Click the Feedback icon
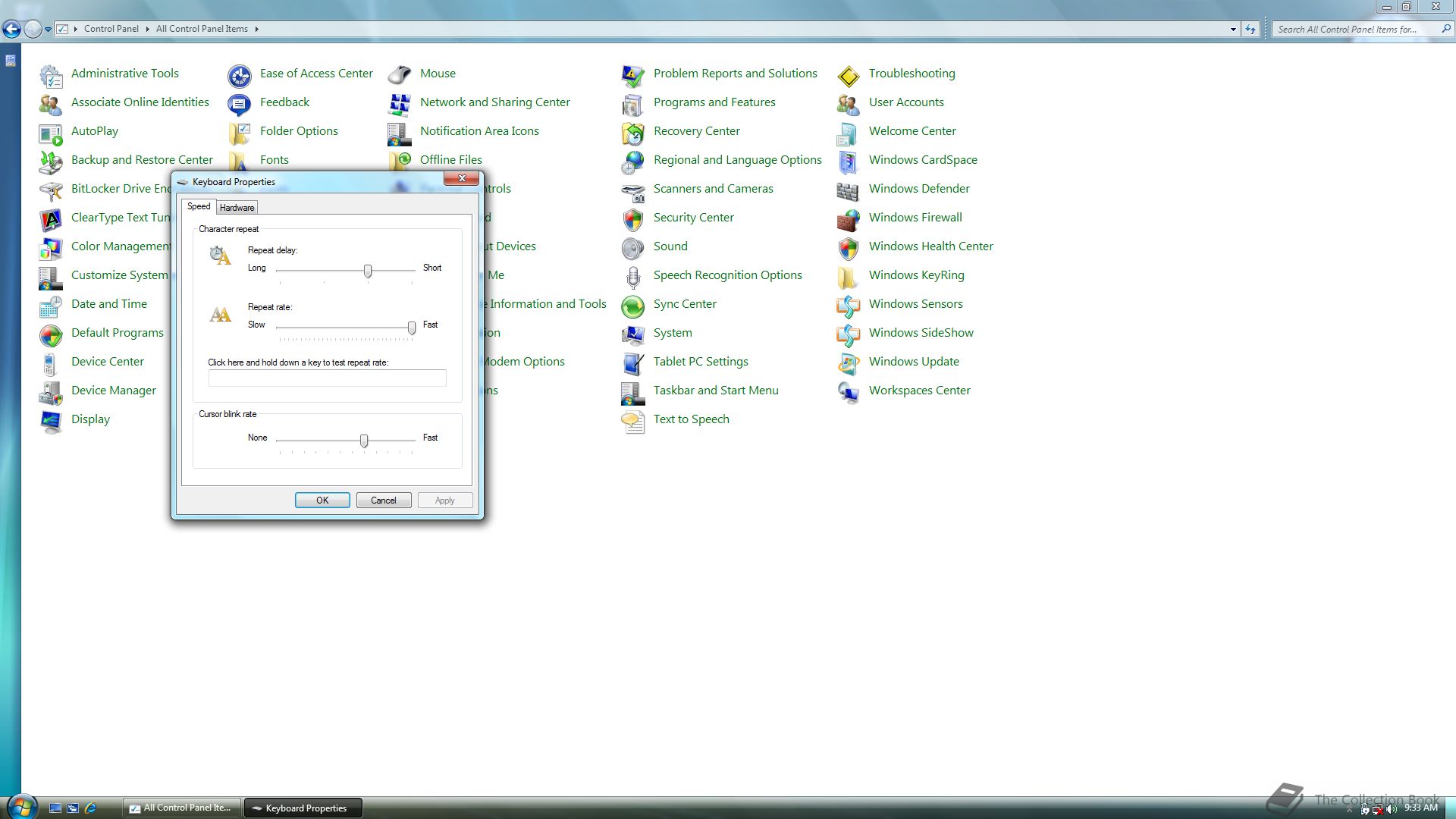The height and width of the screenshot is (819, 1456). [x=240, y=104]
